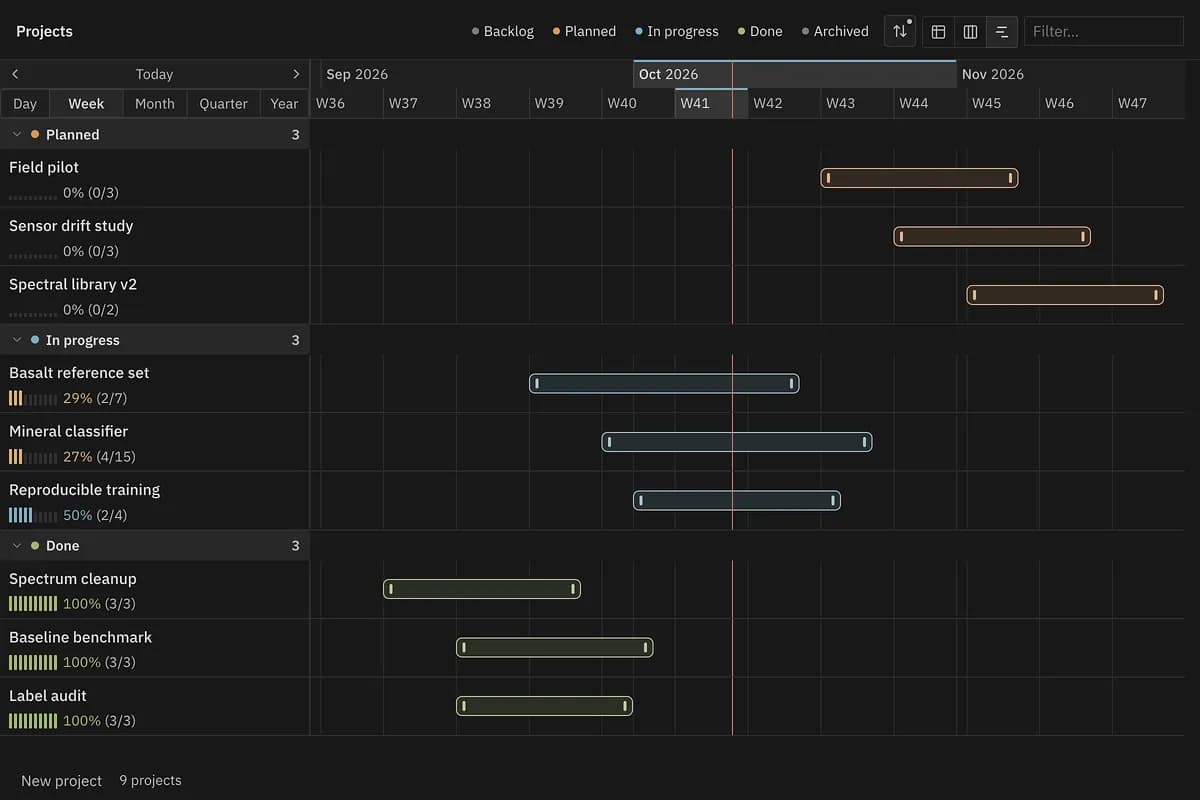
Task: Select the Spectrum cleanup timeline bar
Action: click(x=482, y=589)
